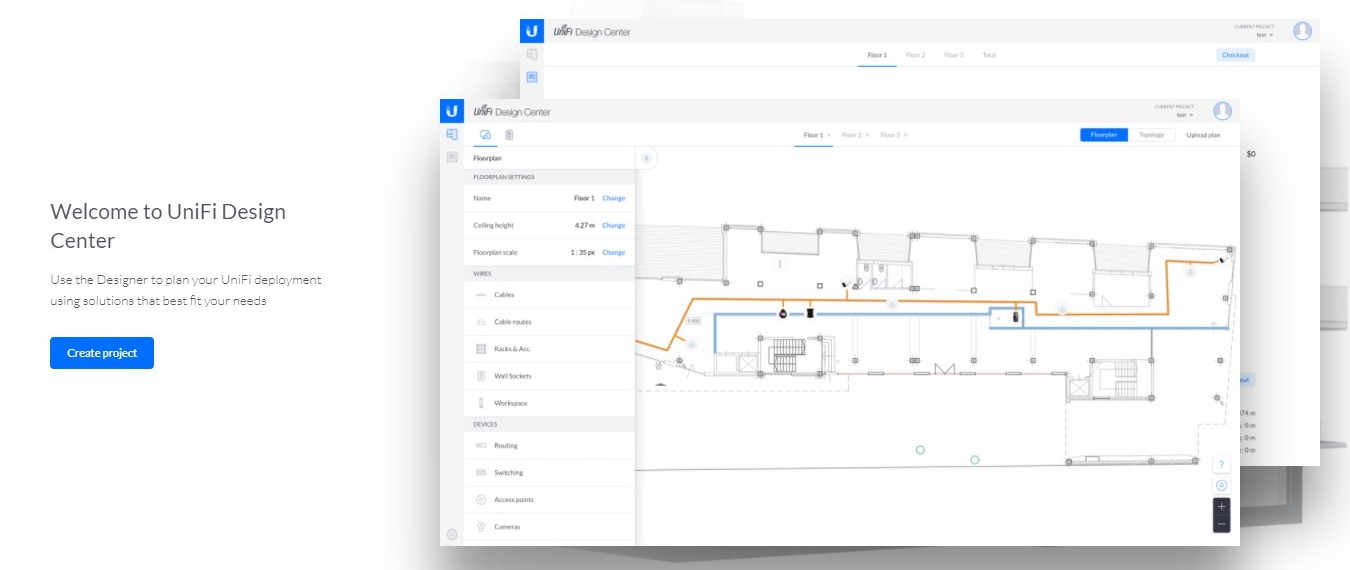Switch to Floor 3 tab in back window
Viewport: 1350px width, 570px height.
953,55
